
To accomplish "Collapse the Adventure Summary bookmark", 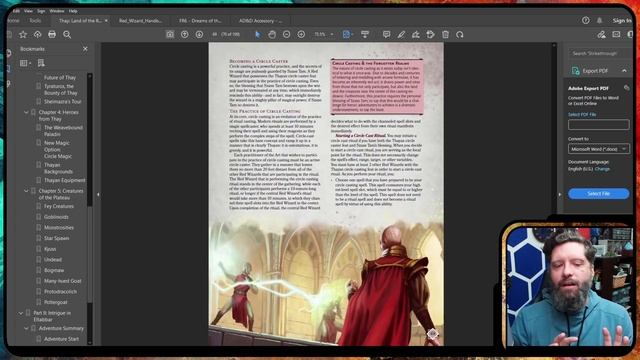I will pos(27,329).
